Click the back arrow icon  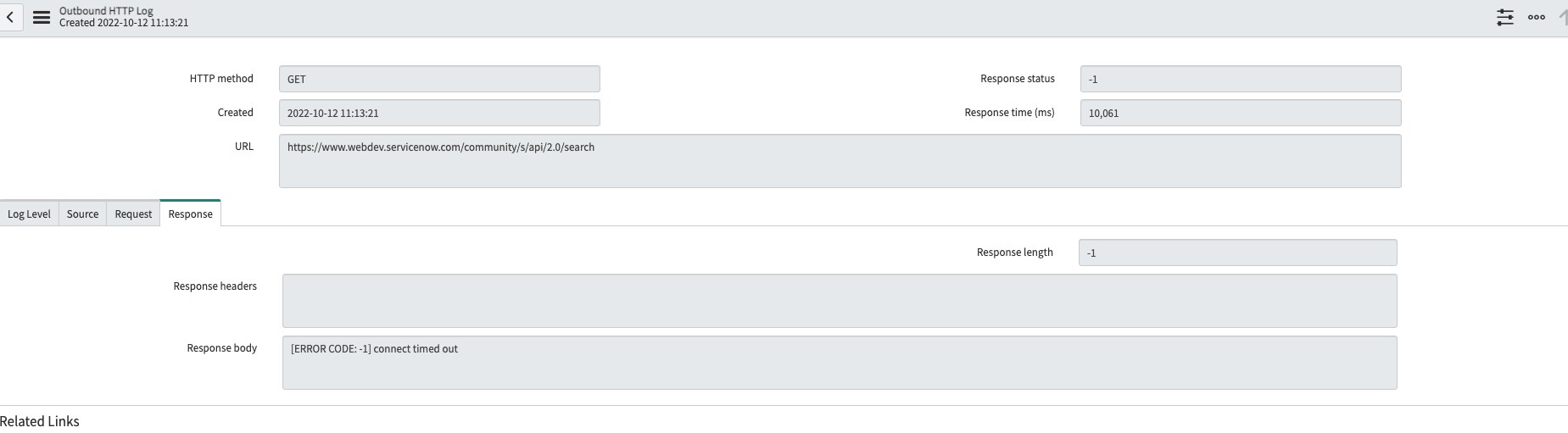[9, 17]
